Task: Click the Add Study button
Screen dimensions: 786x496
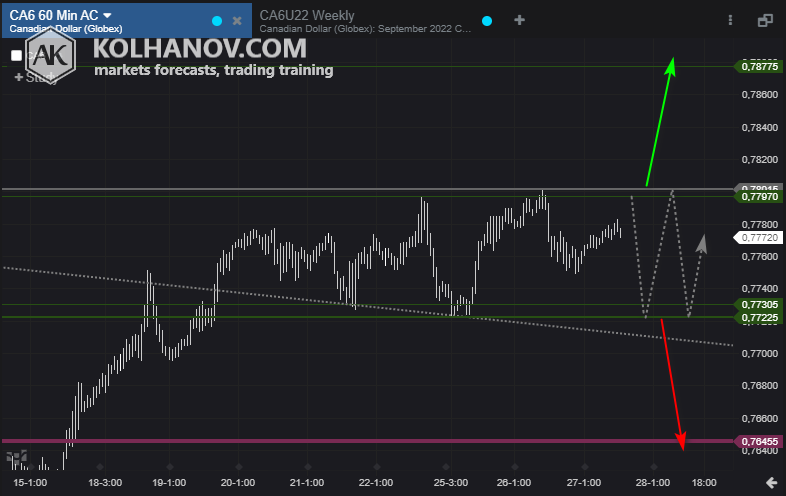Action: point(36,76)
